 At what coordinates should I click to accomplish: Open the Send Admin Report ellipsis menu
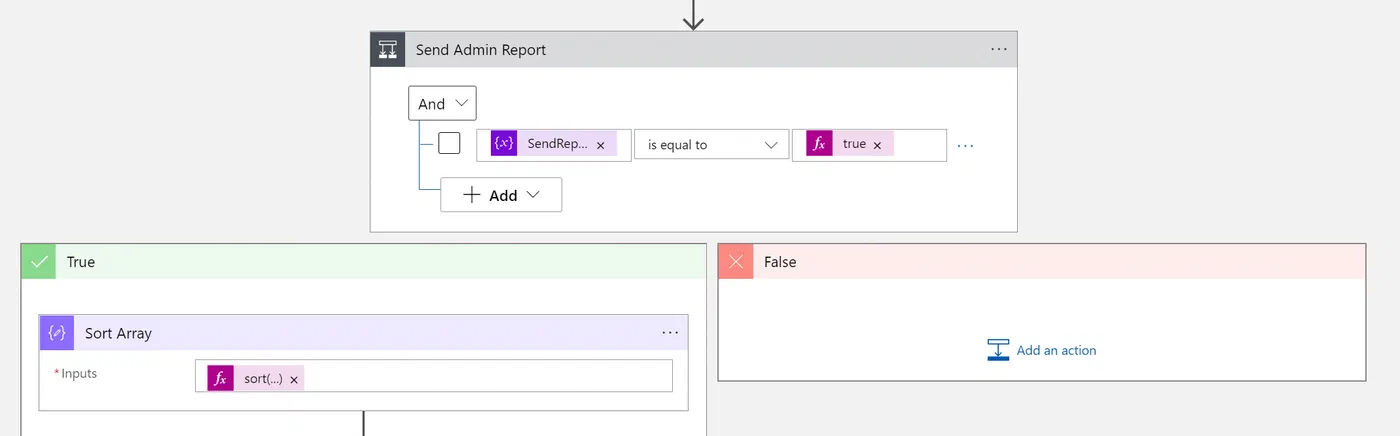pyautogui.click(x=999, y=49)
